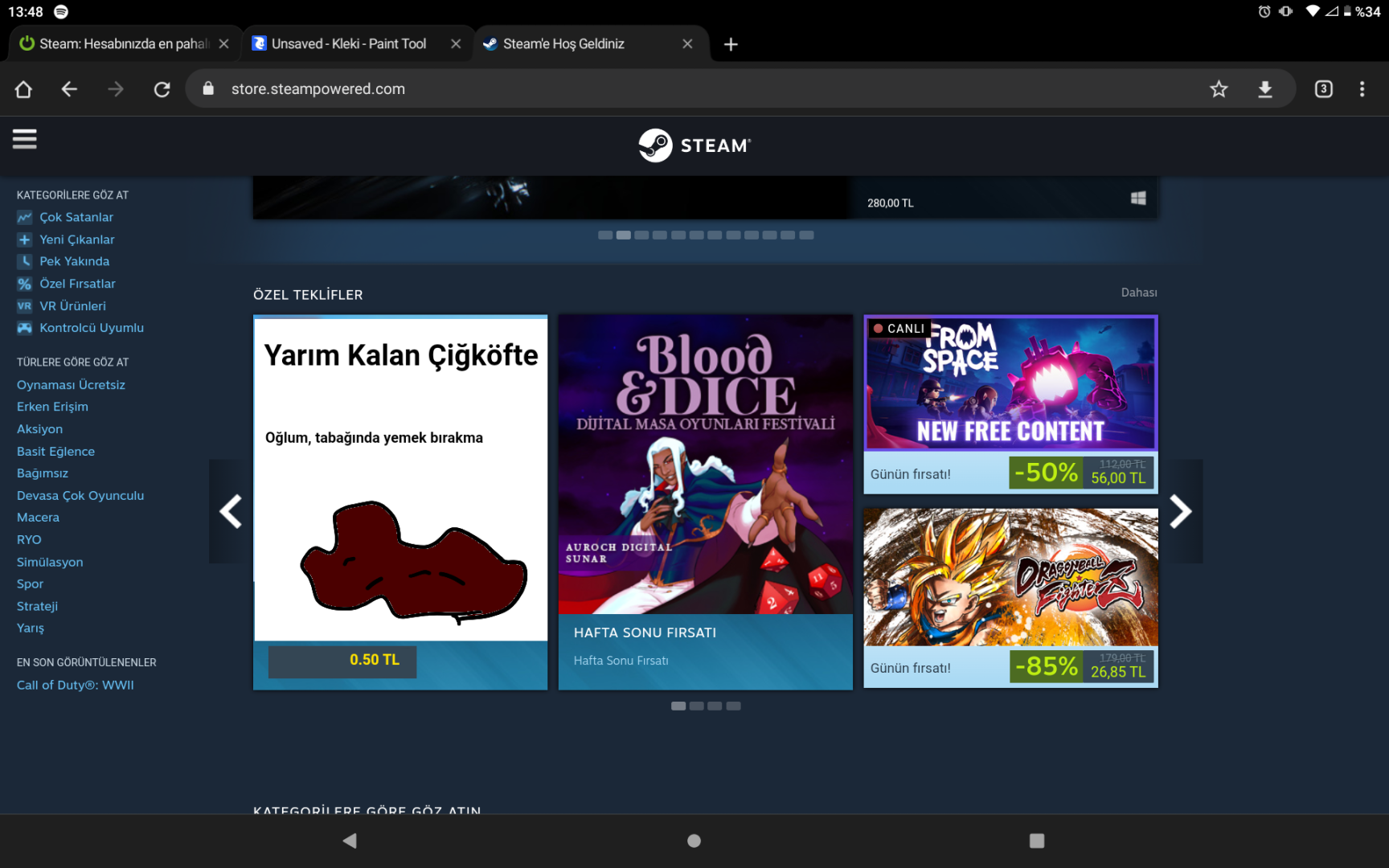Navigate back in the browser
The image size is (1389, 868).
pos(69,89)
